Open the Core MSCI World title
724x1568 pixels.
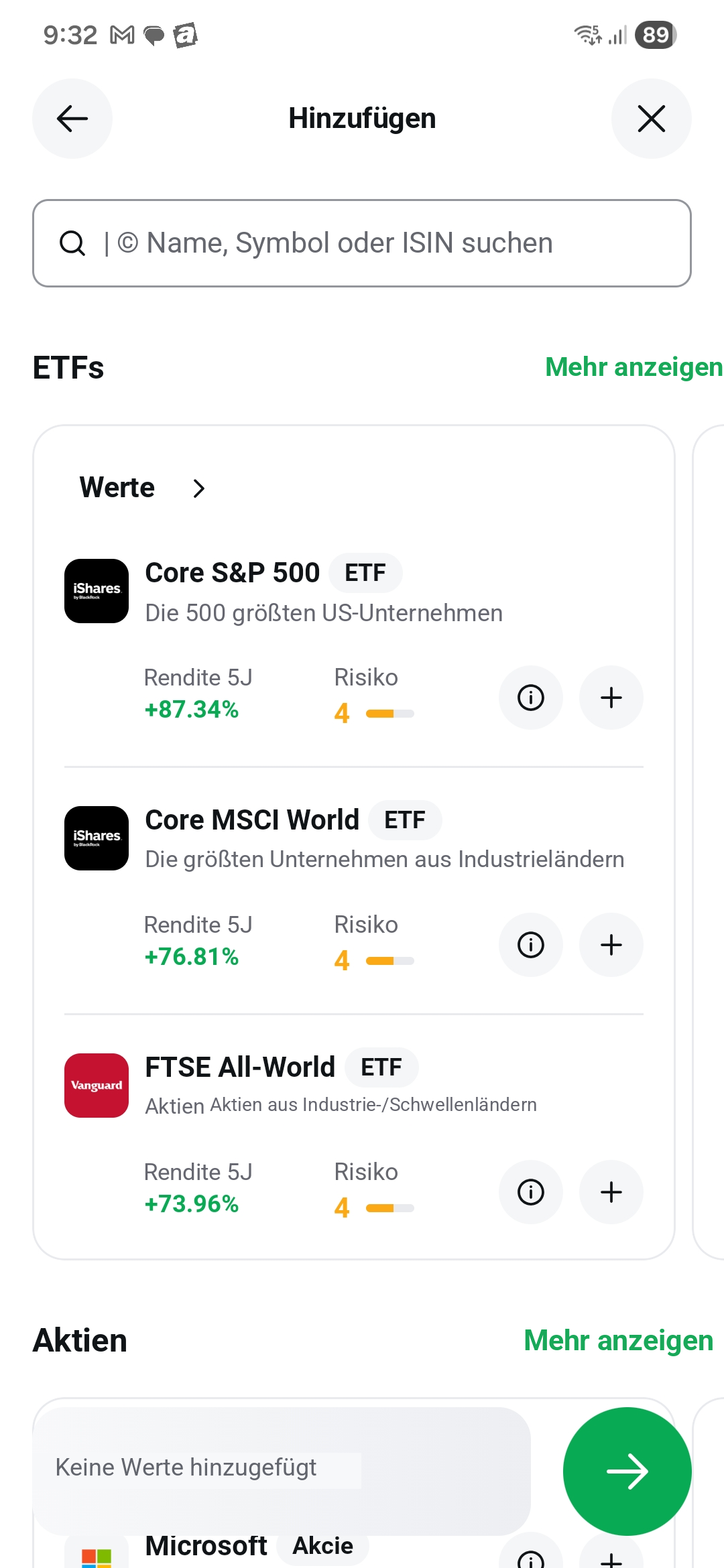pyautogui.click(x=252, y=820)
